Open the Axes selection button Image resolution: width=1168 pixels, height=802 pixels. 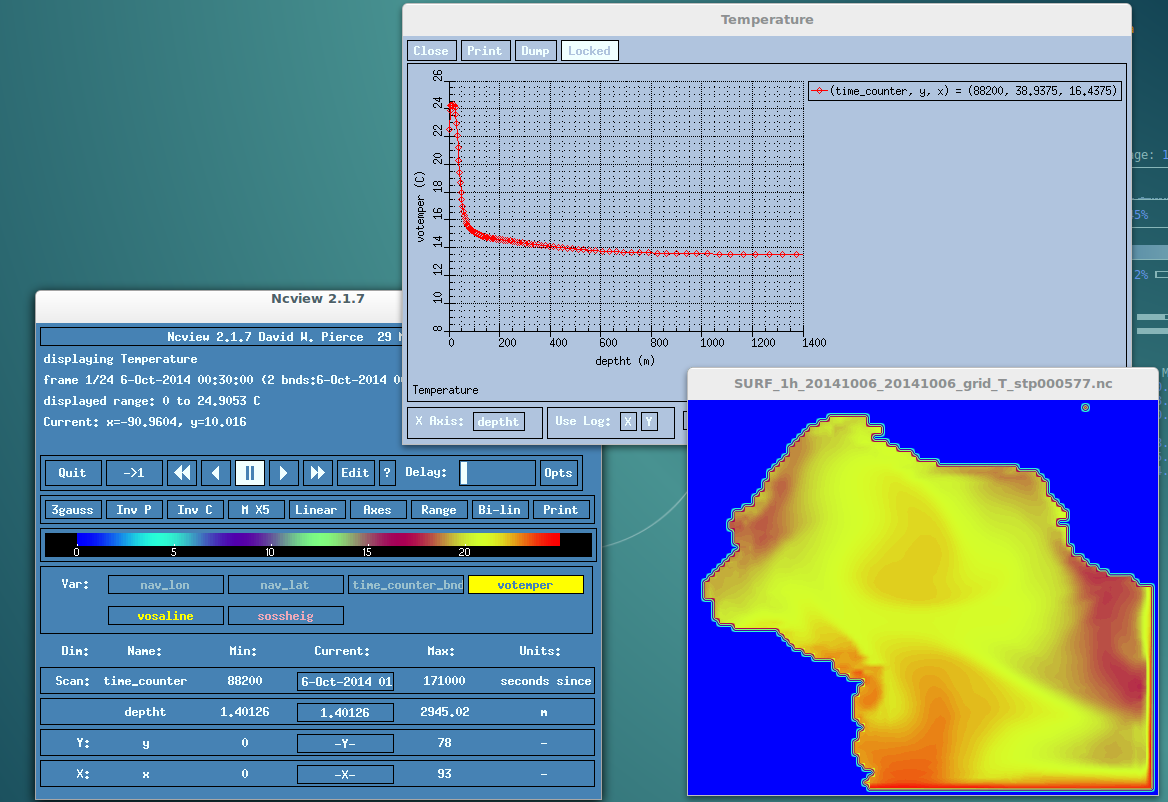tap(378, 510)
